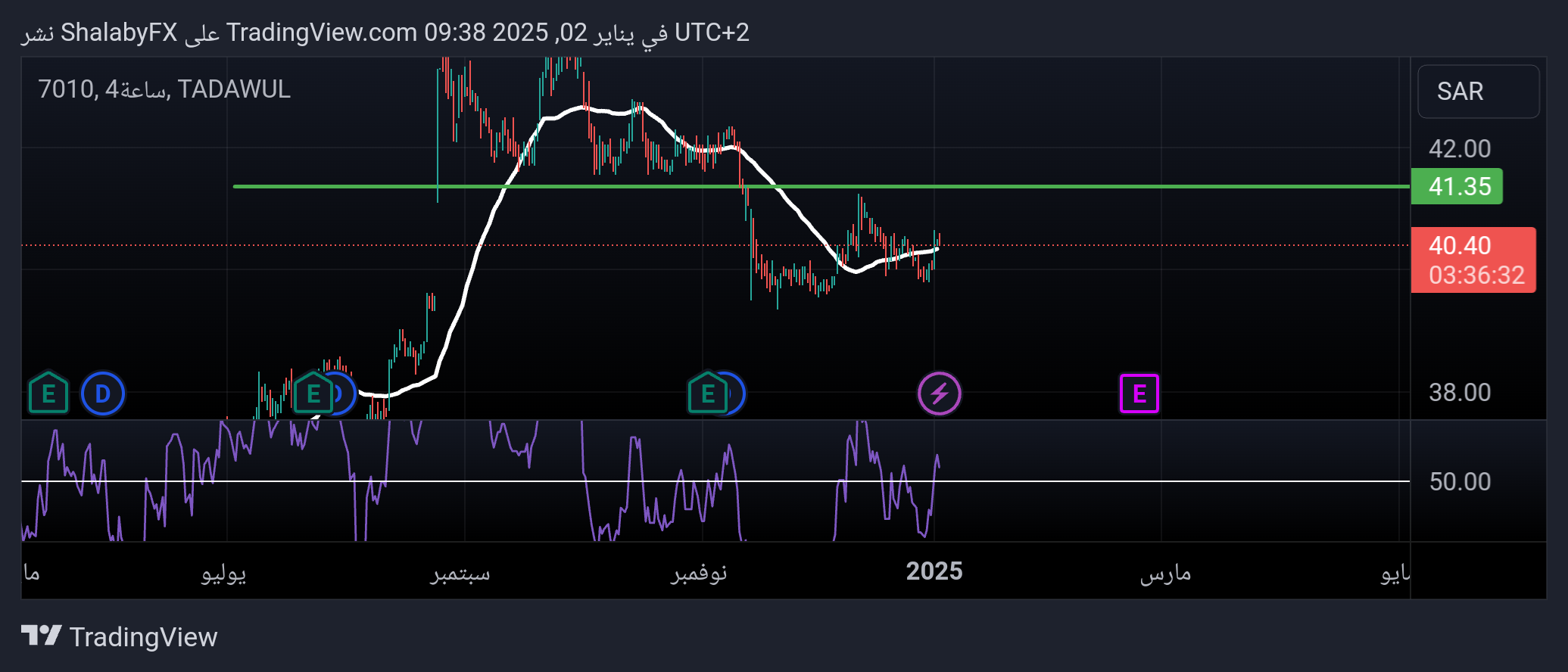Open the SAR currency box
Screen dimensions: 1568x672
point(1478,92)
